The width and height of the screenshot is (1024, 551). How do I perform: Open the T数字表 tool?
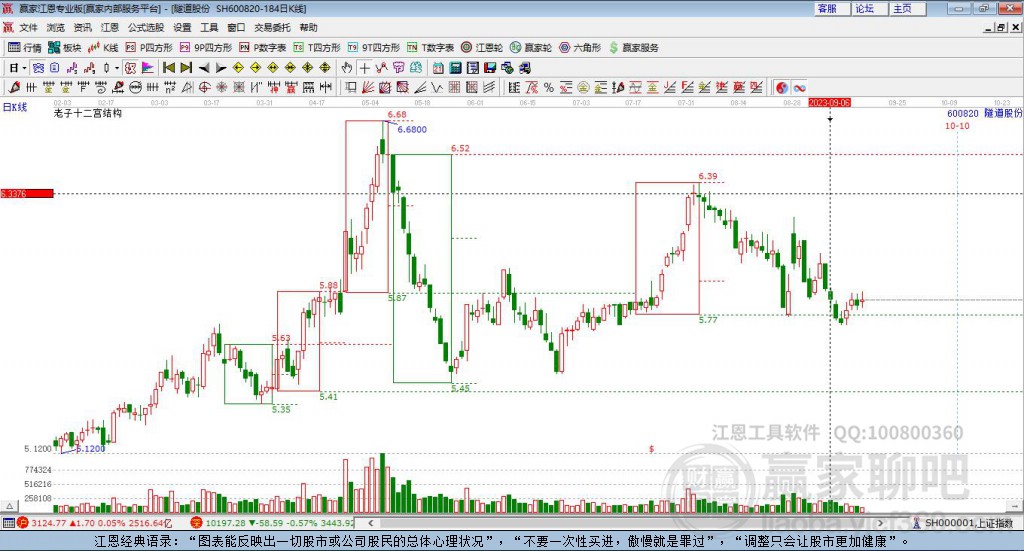430,48
